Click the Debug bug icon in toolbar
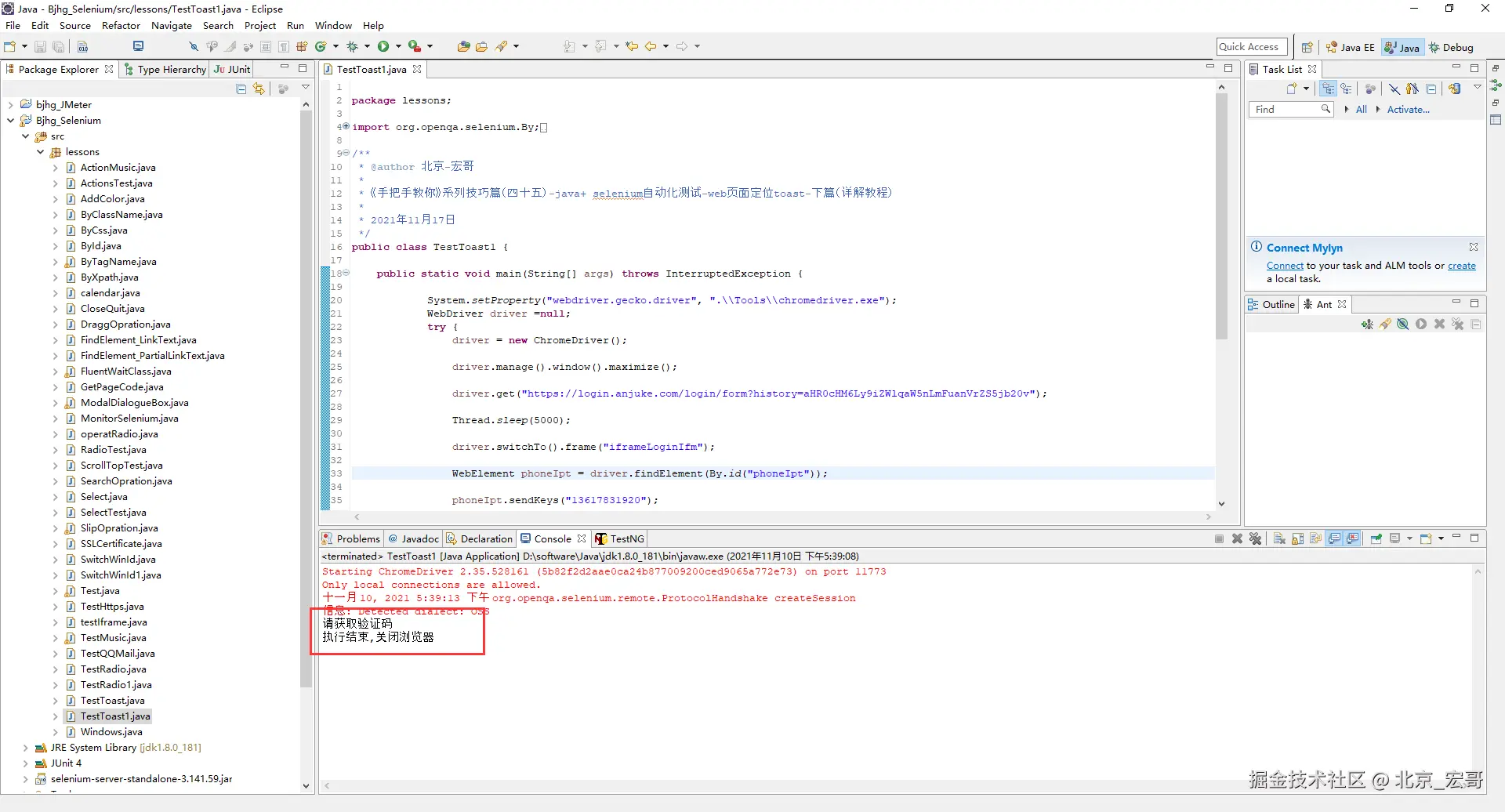Screen dimensions: 1505x812 coord(353,47)
